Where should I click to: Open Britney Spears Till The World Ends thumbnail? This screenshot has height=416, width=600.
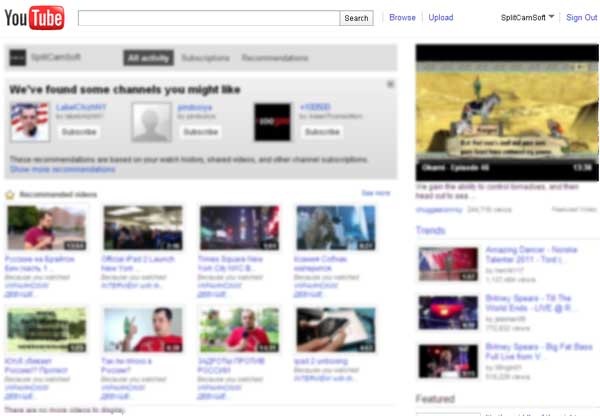pos(448,313)
